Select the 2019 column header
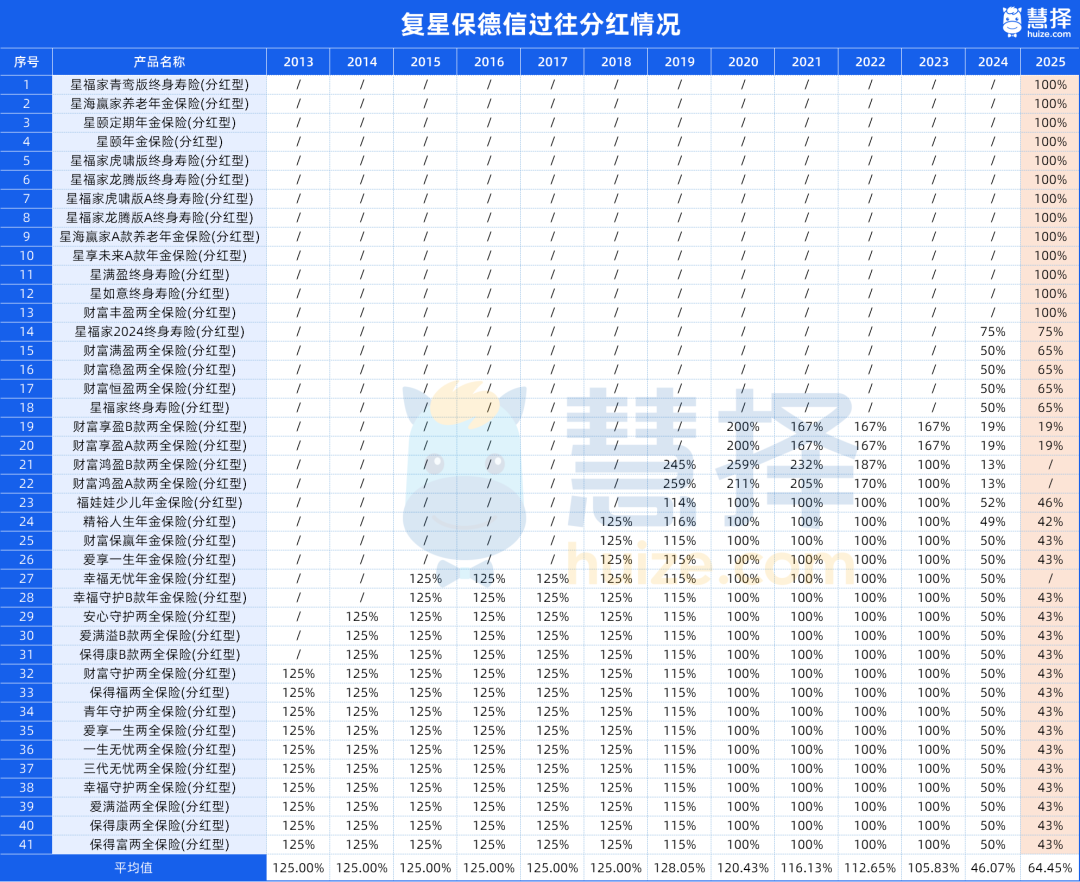The image size is (1080, 882). point(680,62)
